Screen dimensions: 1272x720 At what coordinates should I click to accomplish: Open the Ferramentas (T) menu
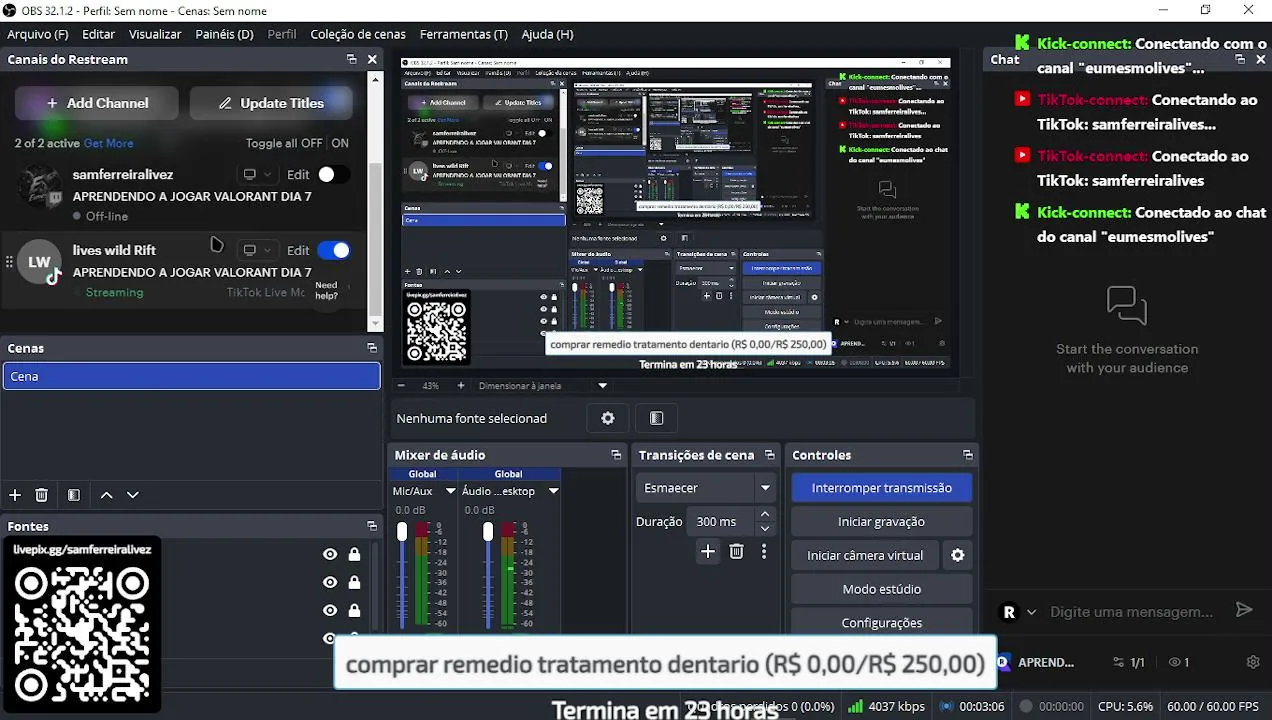click(x=463, y=34)
